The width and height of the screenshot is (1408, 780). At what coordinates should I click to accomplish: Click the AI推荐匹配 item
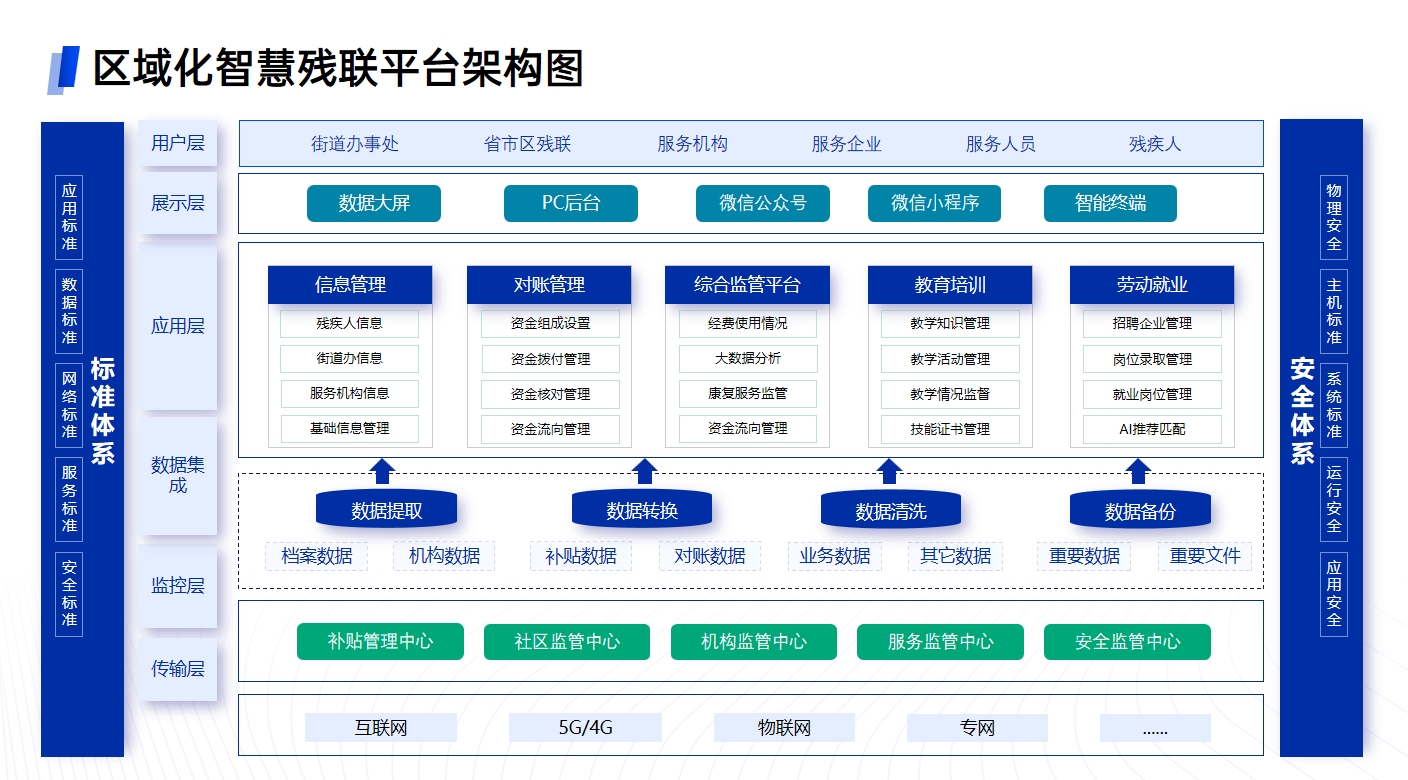click(x=1152, y=429)
